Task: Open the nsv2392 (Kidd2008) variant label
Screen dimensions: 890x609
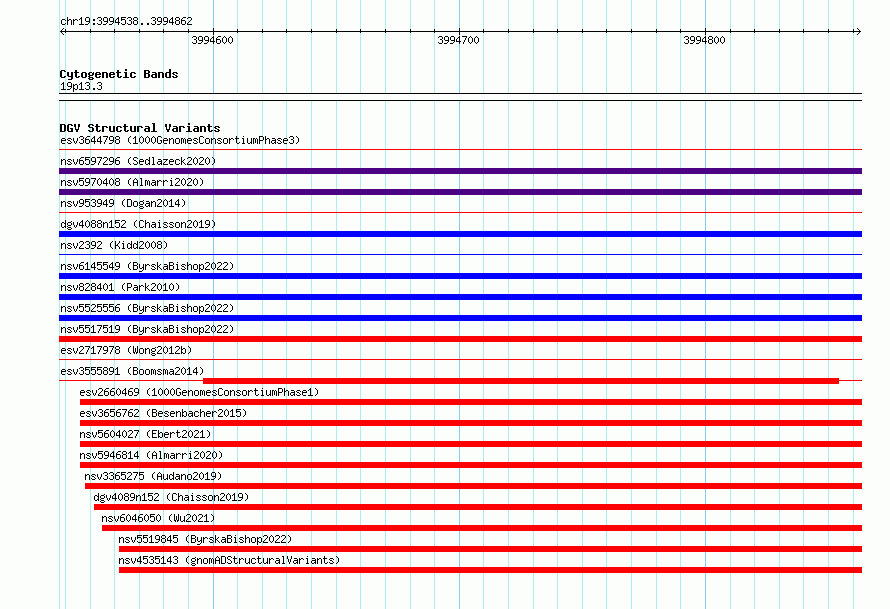Action: [x=114, y=245]
